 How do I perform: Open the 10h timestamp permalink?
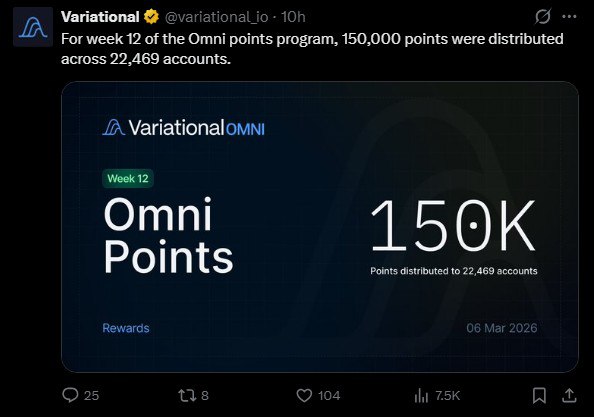[293, 17]
